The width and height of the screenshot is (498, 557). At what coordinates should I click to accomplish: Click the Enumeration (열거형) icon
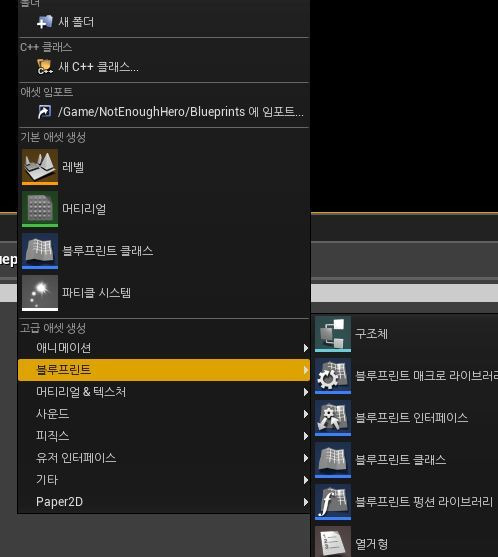point(333,541)
